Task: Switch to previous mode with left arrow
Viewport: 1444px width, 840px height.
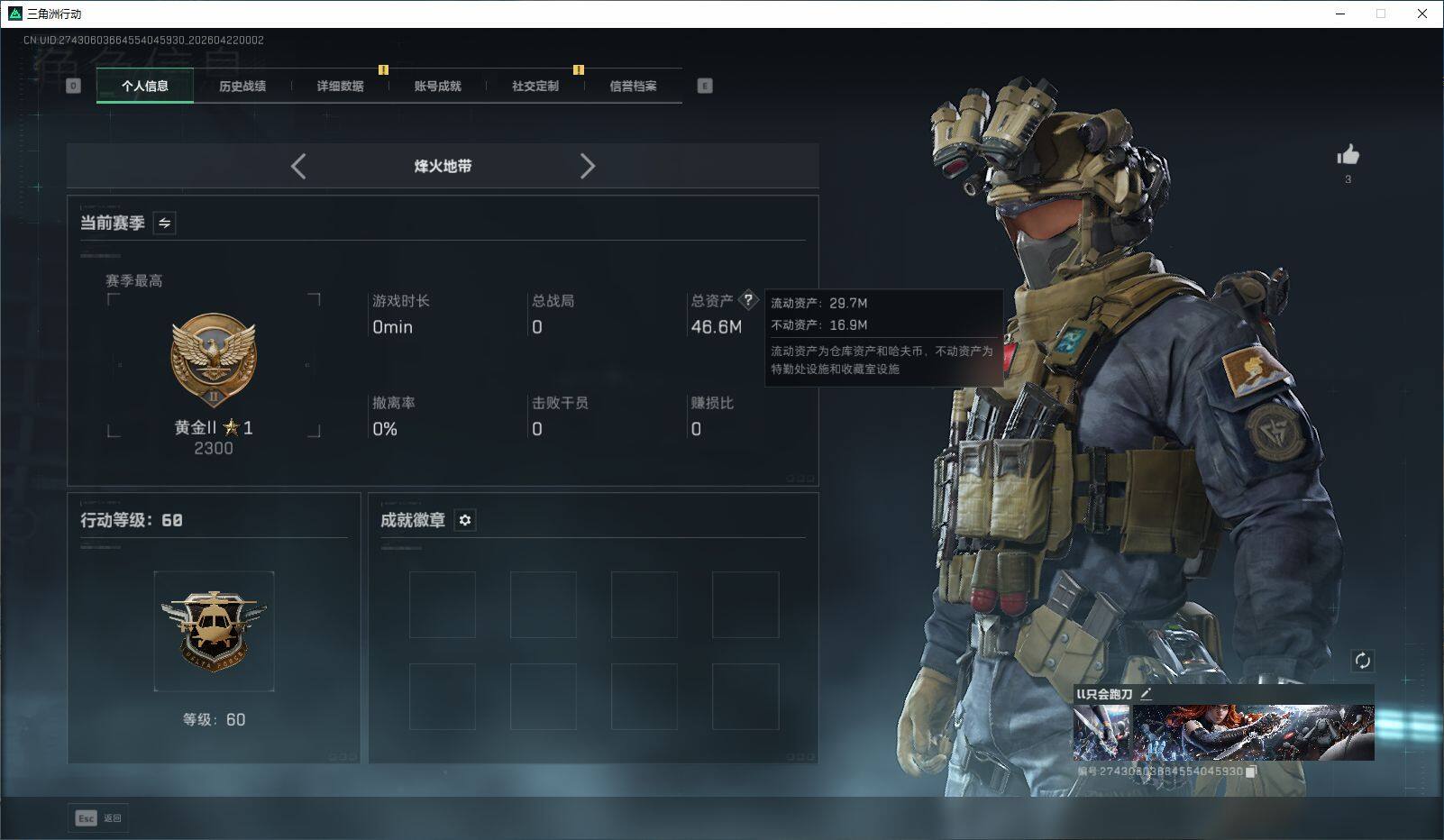Action: pos(298,166)
